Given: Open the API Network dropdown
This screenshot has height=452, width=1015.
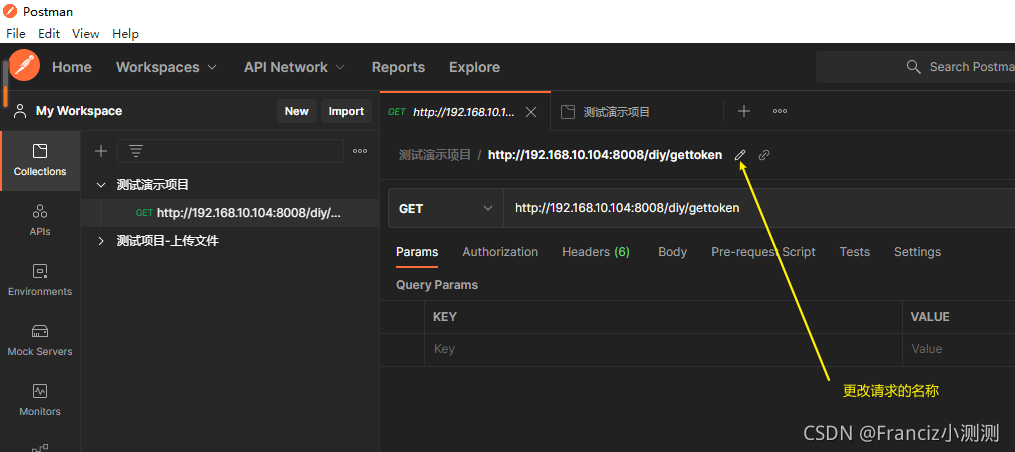Looking at the screenshot, I should 295,67.
